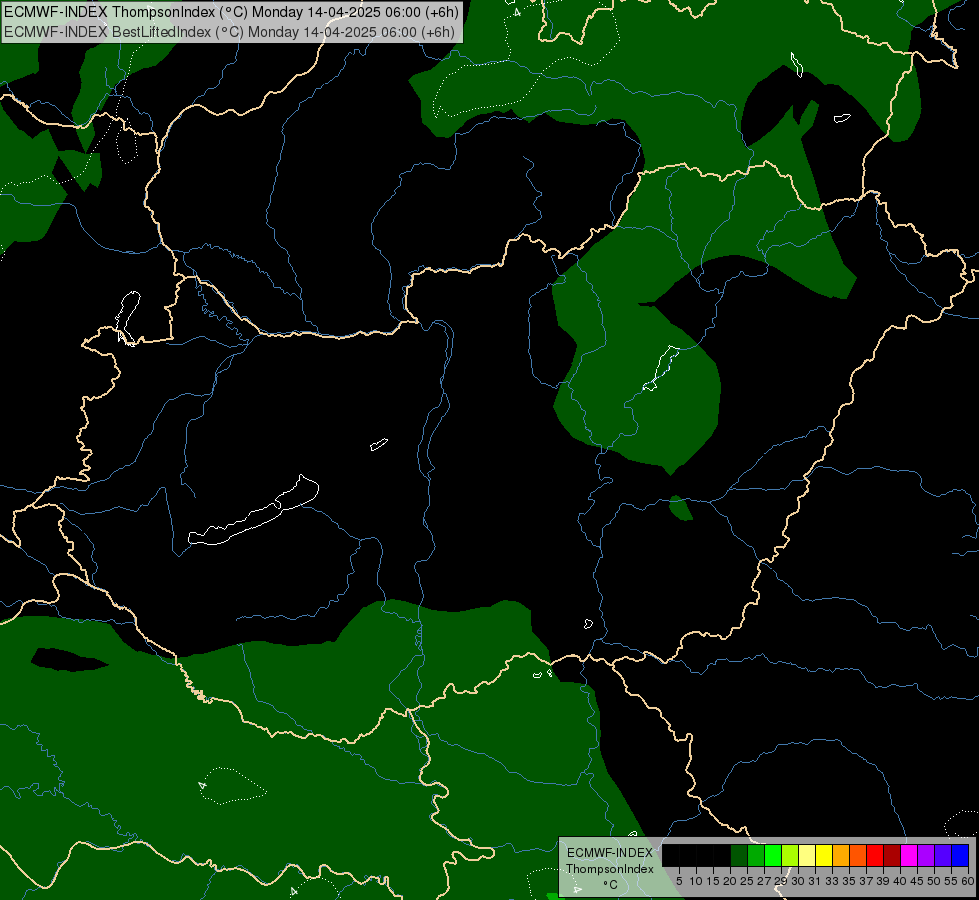The height and width of the screenshot is (900, 979).
Task: Pick the lime 29-30 legend swatch
Action: click(790, 855)
